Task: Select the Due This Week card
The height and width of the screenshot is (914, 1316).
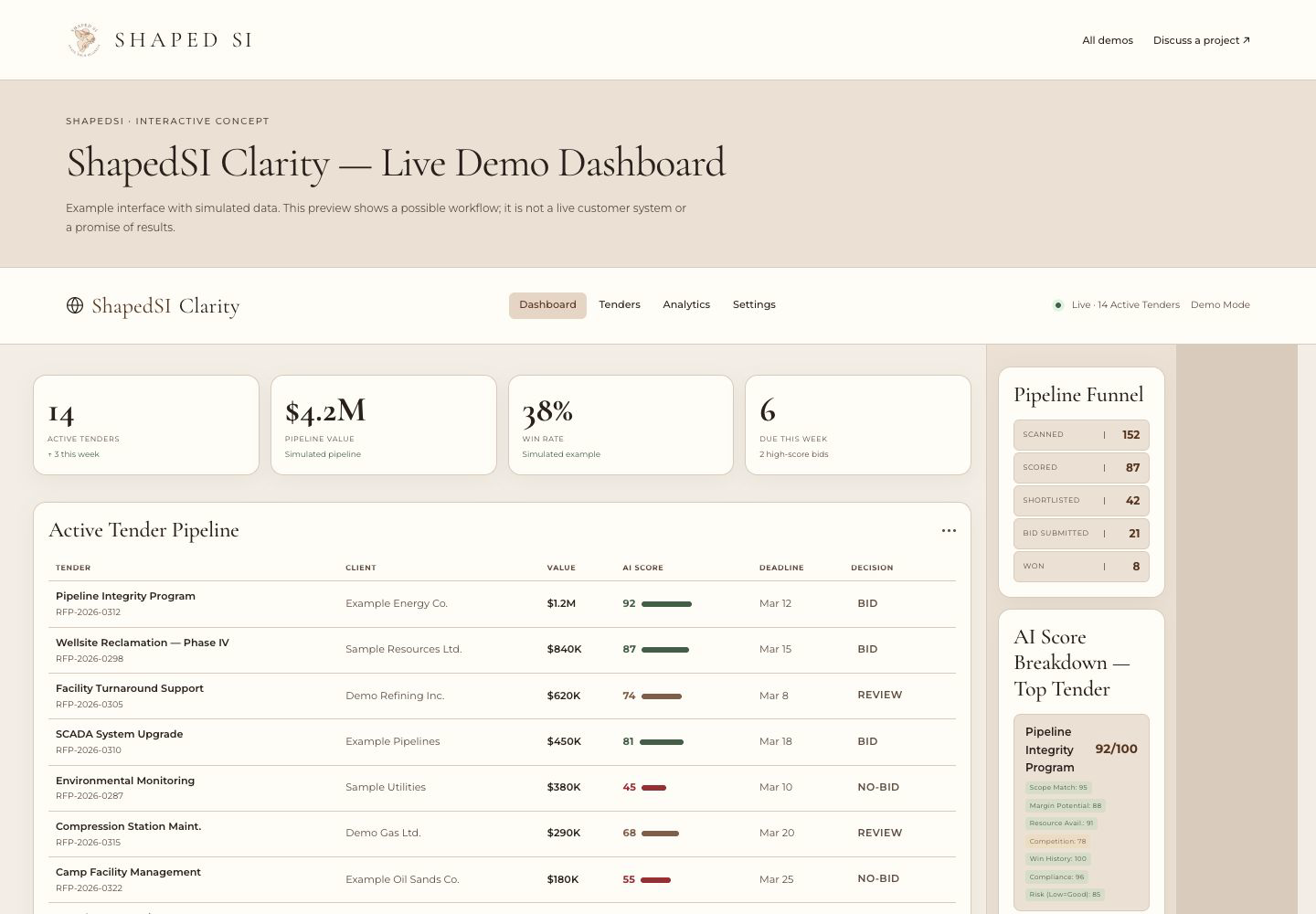Action: click(x=858, y=425)
